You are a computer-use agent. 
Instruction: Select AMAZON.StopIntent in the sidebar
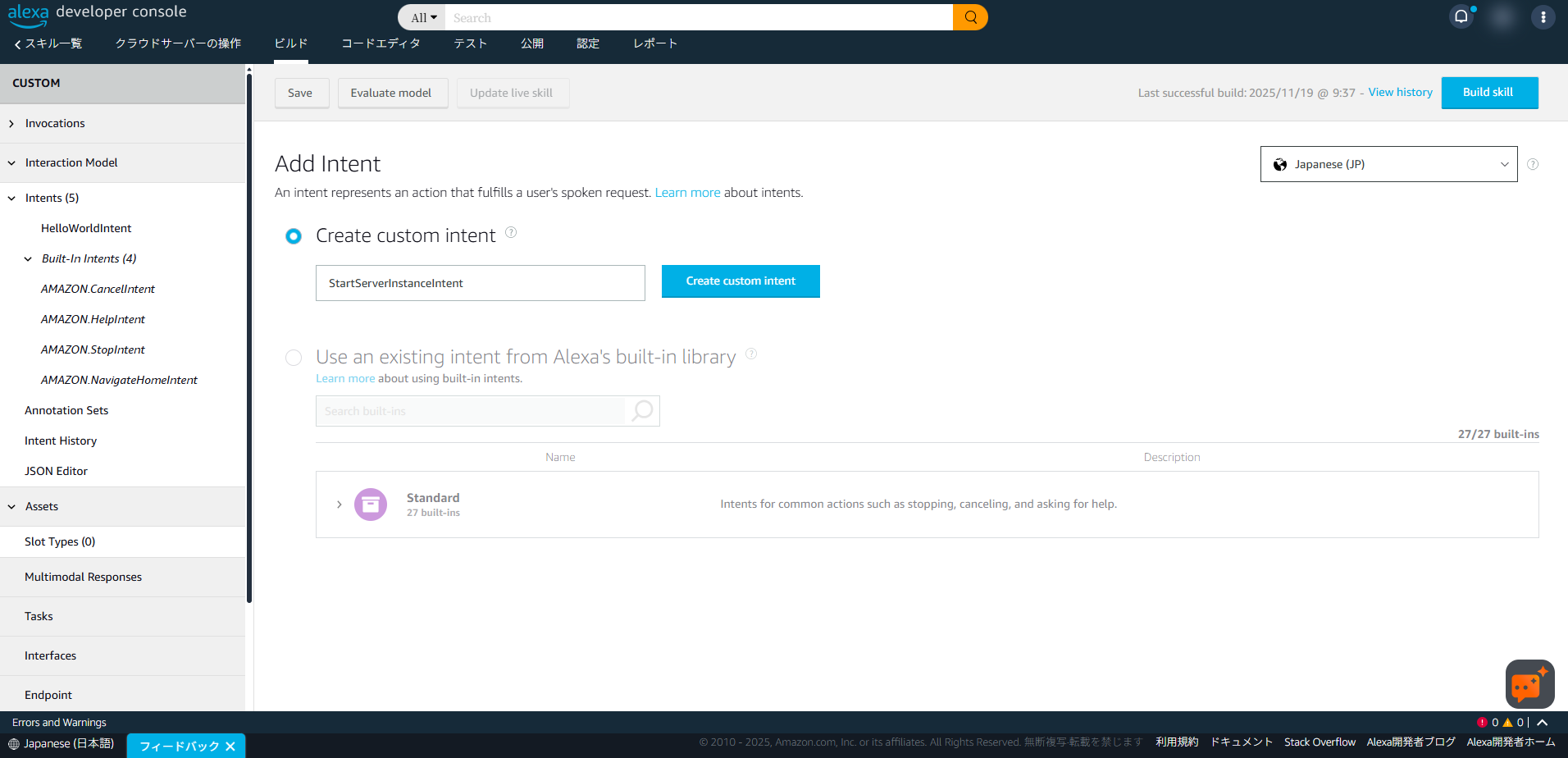93,349
